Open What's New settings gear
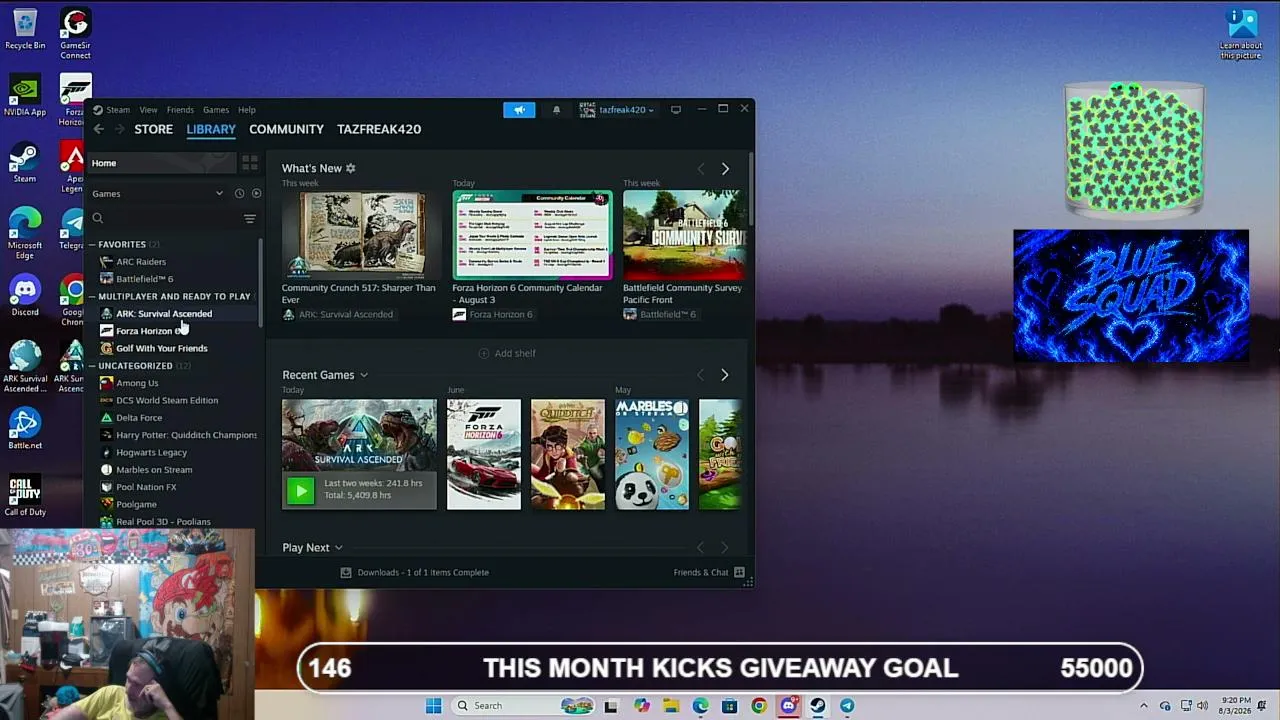The width and height of the screenshot is (1280, 720). [x=350, y=168]
